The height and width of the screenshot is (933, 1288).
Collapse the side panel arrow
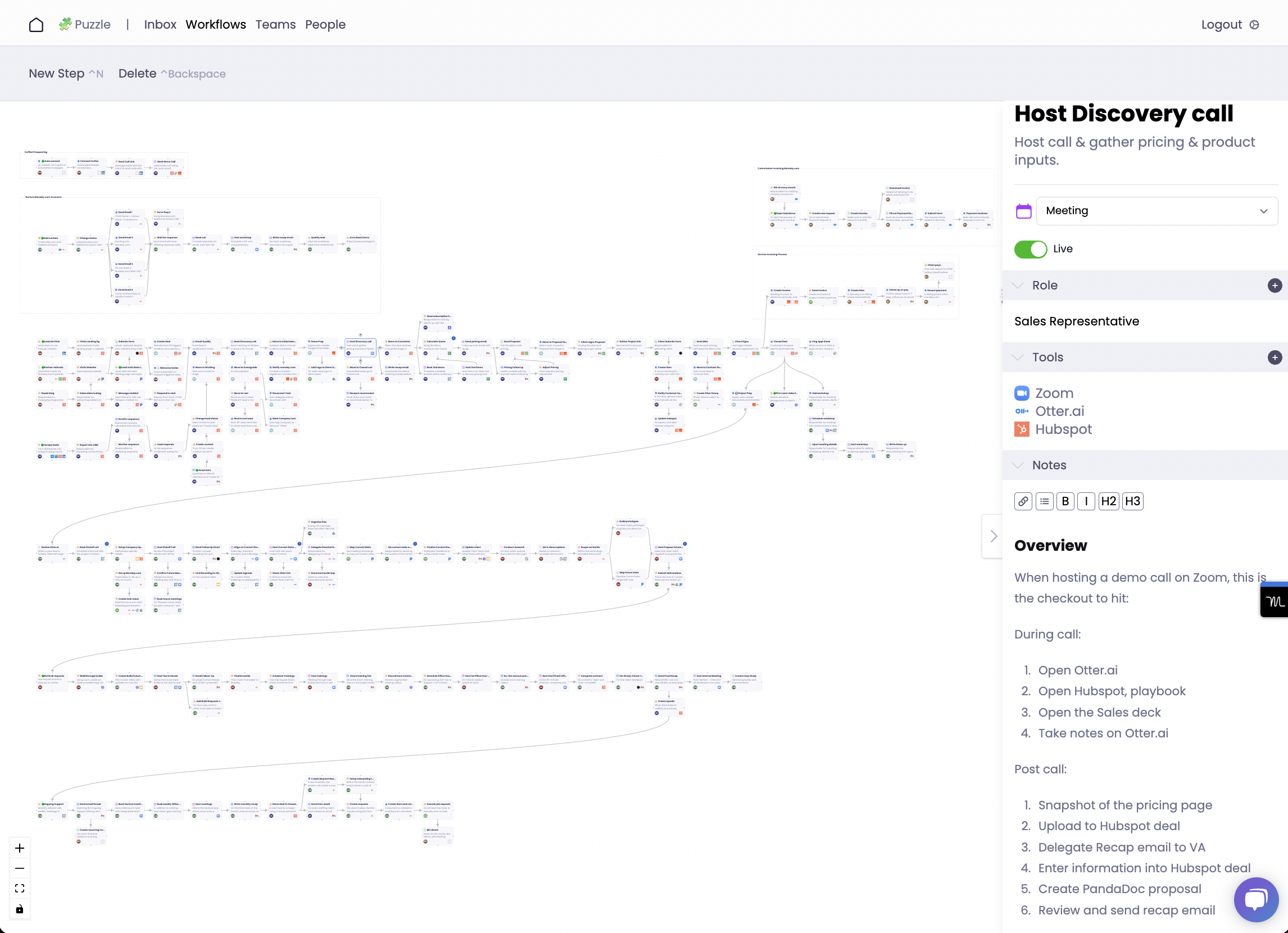tap(994, 536)
